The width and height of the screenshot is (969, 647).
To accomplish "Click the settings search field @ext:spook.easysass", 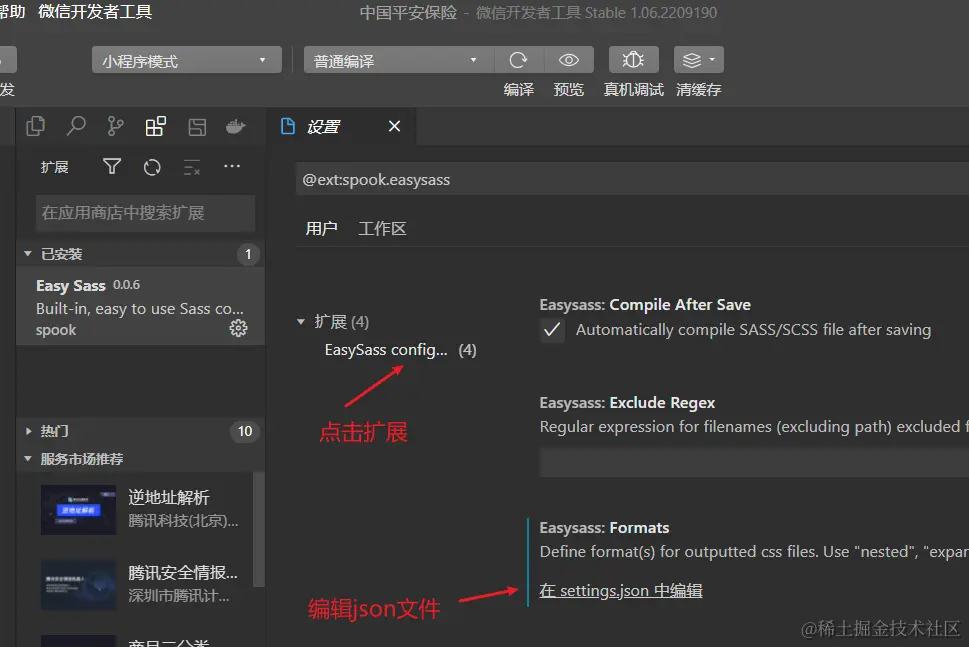I will pos(632,180).
